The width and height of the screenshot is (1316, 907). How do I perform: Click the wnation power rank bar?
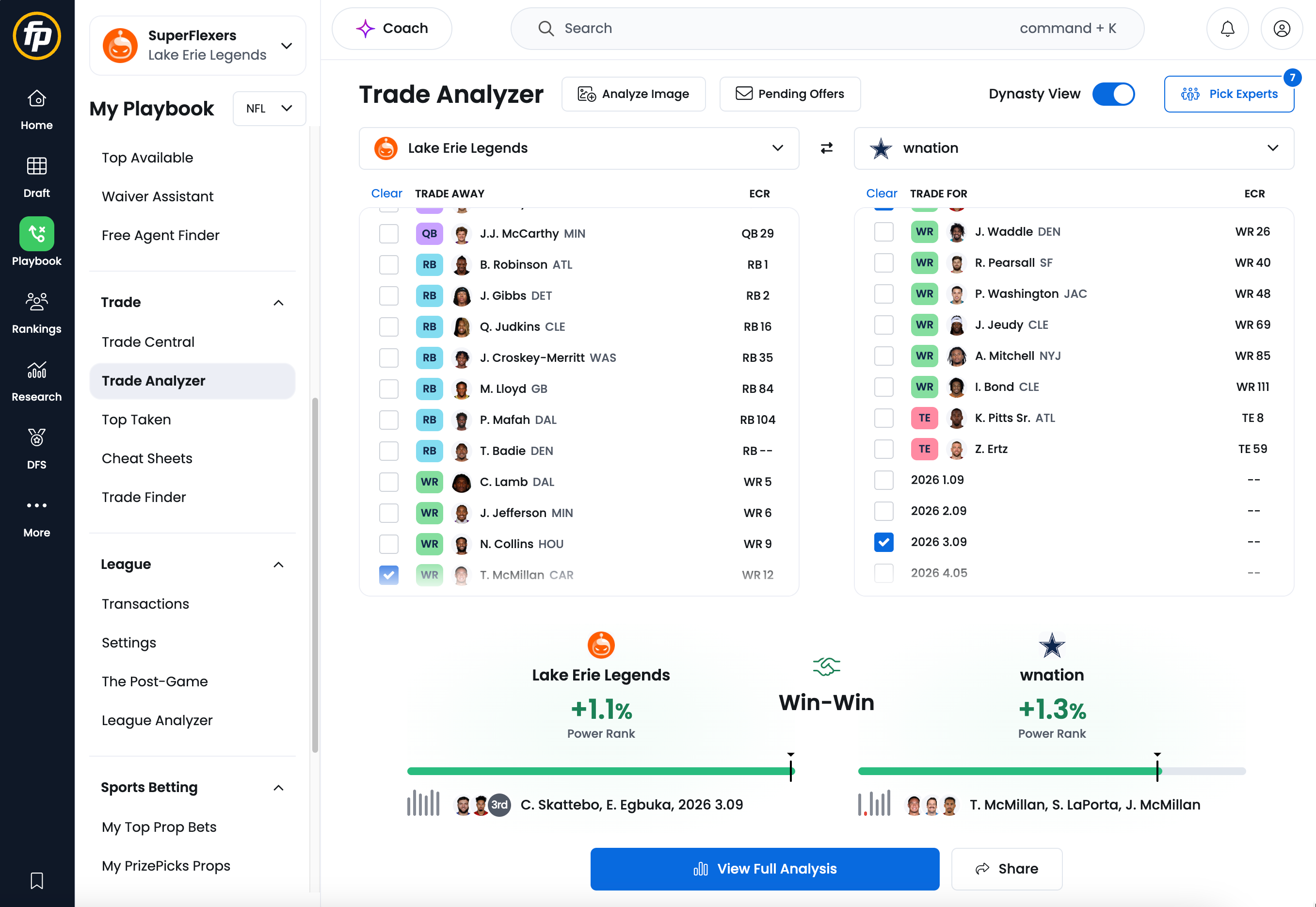point(1051,771)
